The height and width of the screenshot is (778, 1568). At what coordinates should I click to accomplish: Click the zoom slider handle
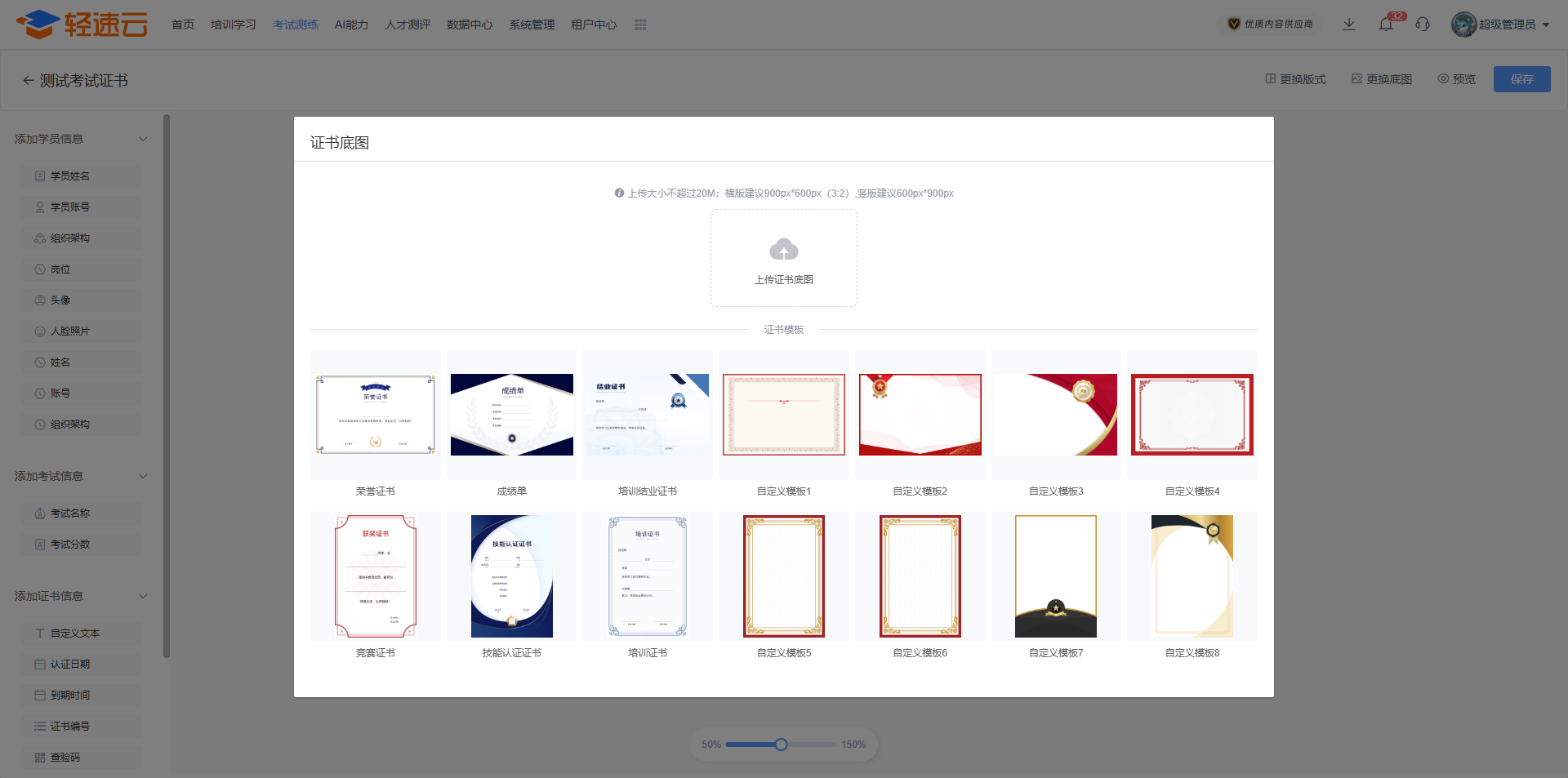(x=782, y=745)
